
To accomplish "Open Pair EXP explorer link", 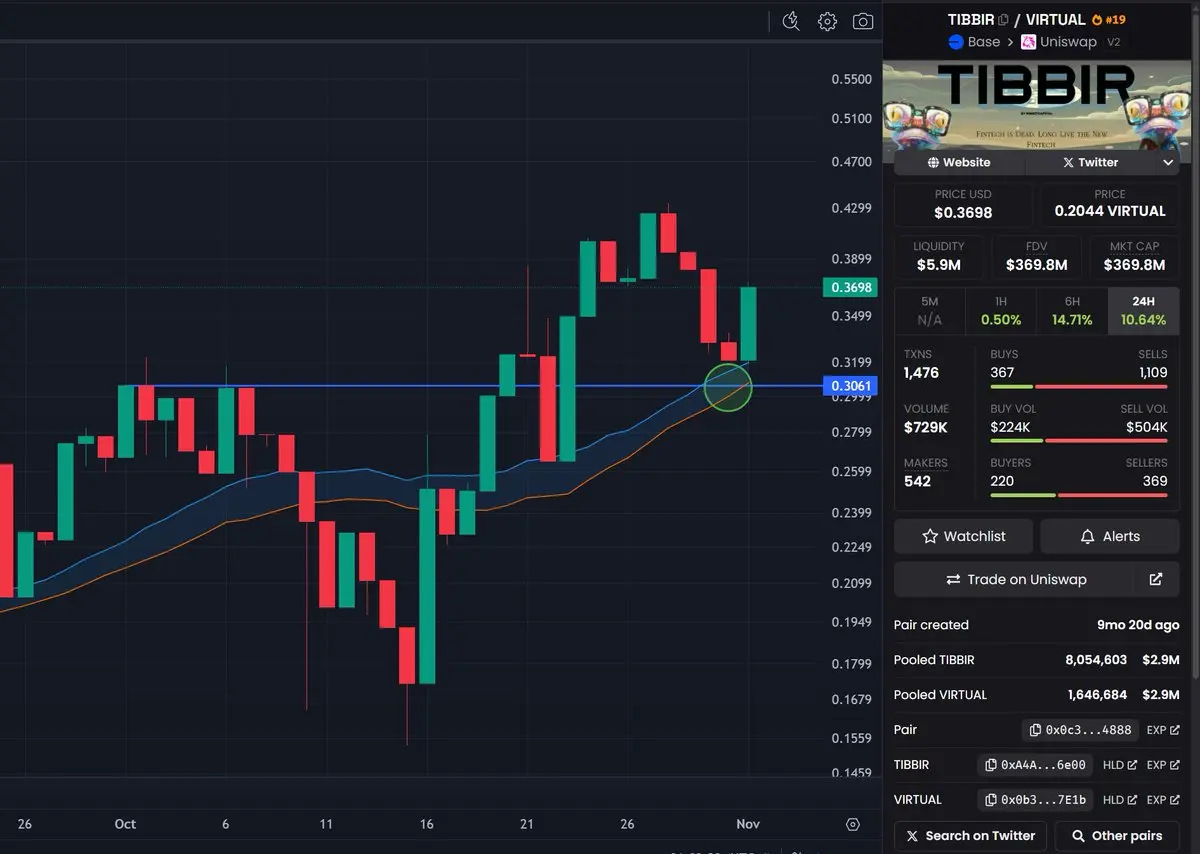I will click(1163, 730).
